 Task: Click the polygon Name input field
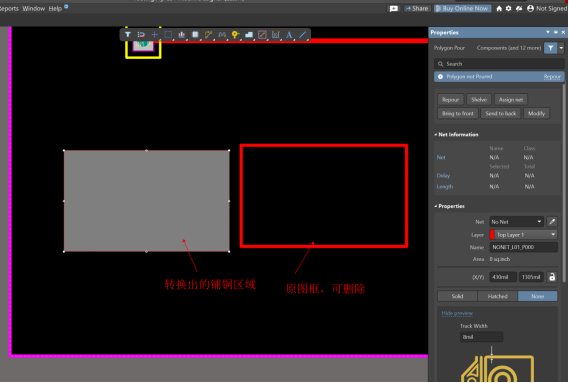click(523, 247)
